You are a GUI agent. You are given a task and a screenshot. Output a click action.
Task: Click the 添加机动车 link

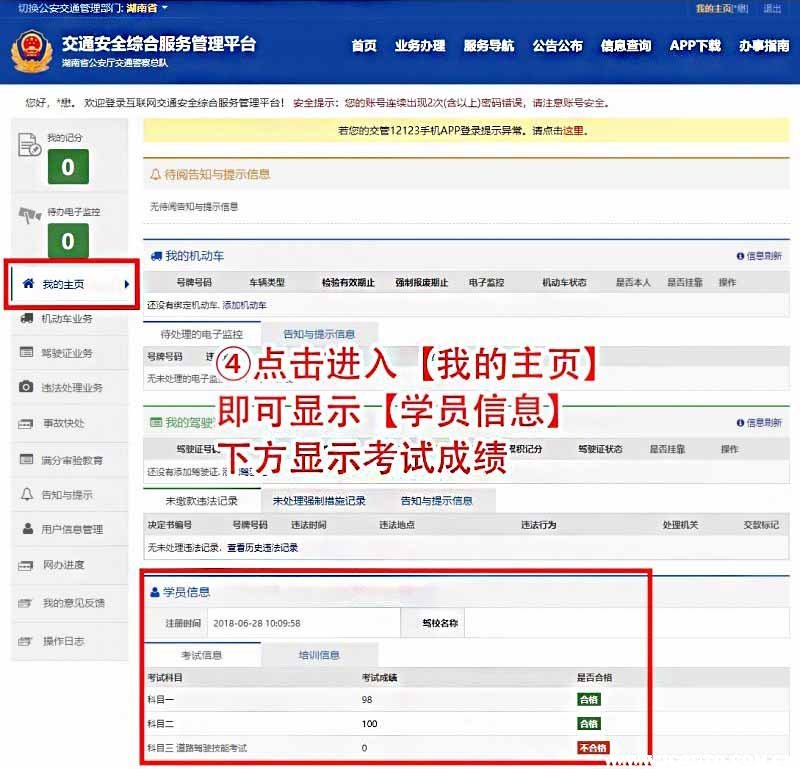click(x=244, y=304)
